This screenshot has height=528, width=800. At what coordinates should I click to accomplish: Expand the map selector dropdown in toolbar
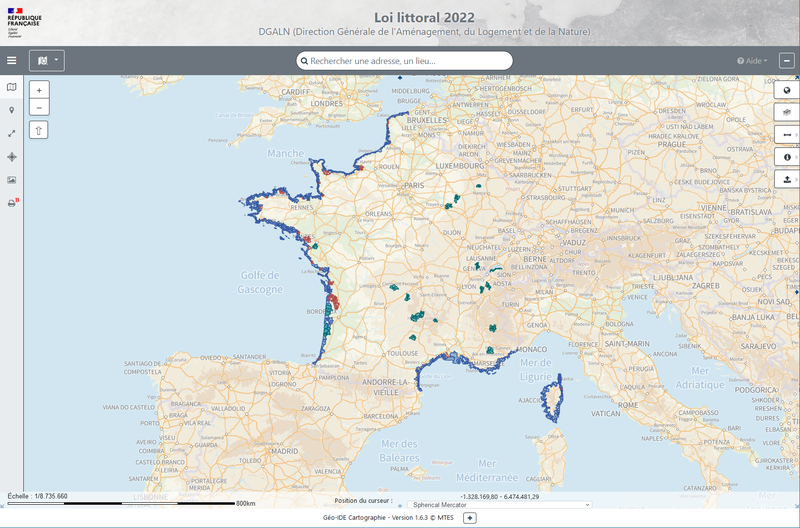pyautogui.click(x=46, y=60)
